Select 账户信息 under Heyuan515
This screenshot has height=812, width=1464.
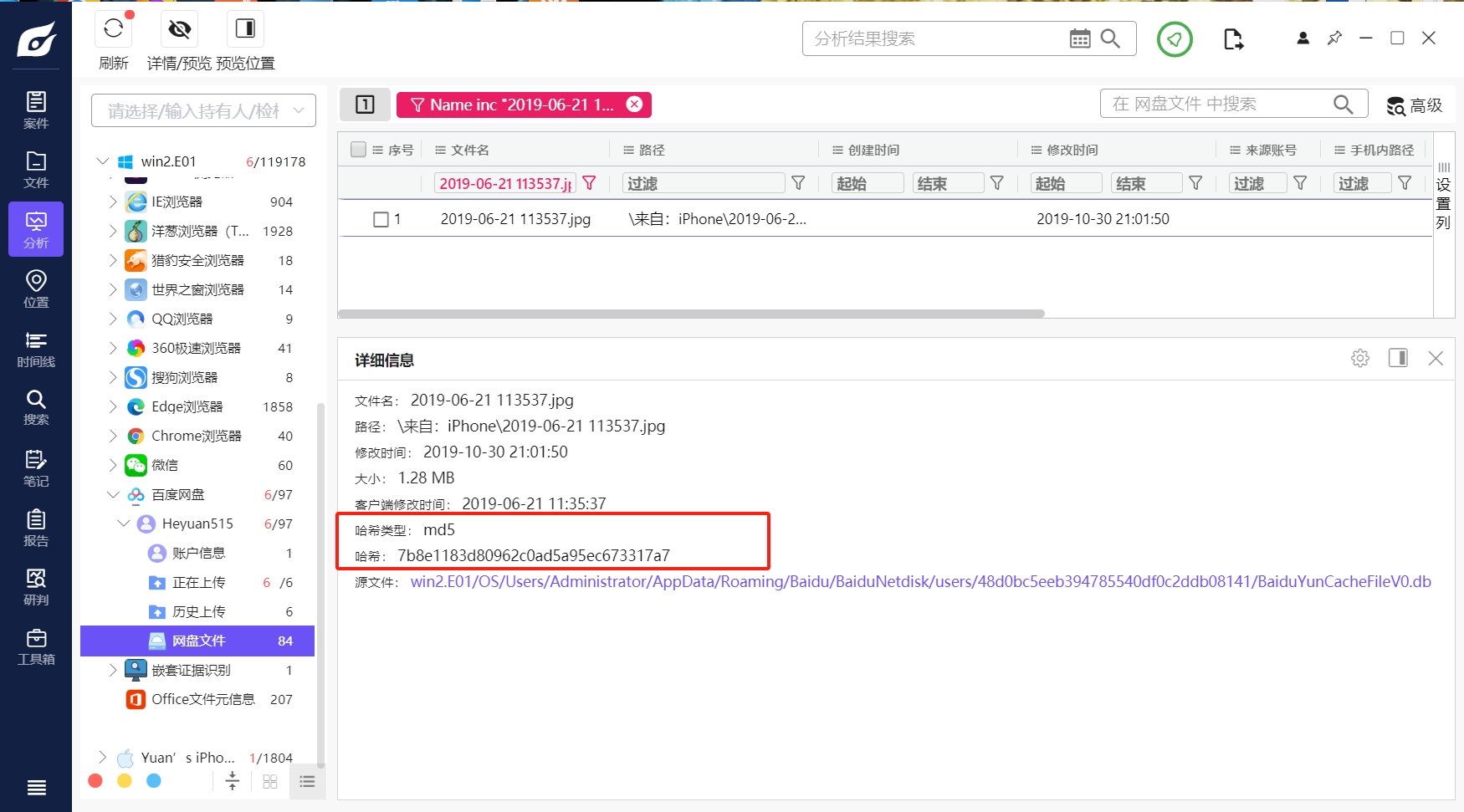197,553
